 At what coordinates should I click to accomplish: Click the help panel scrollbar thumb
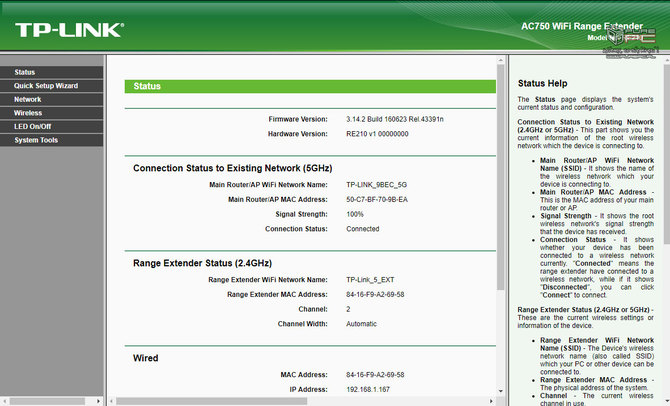pos(667,154)
